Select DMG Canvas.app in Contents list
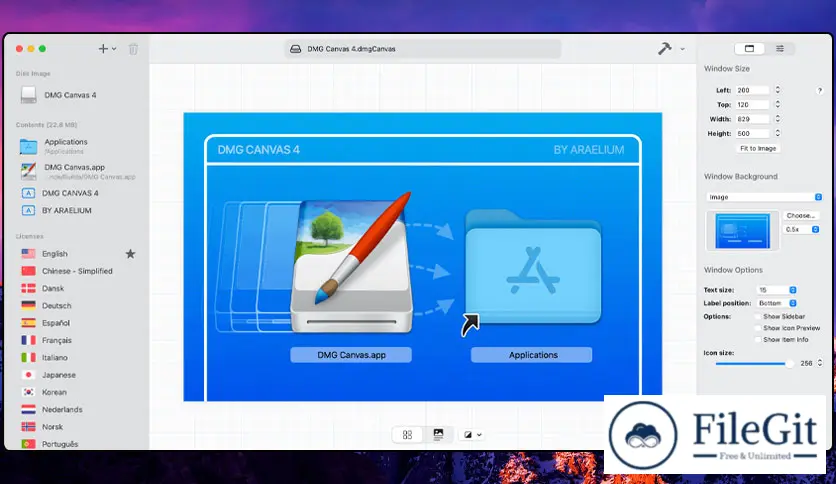Screen dimensions: 836x484 (x=77, y=171)
